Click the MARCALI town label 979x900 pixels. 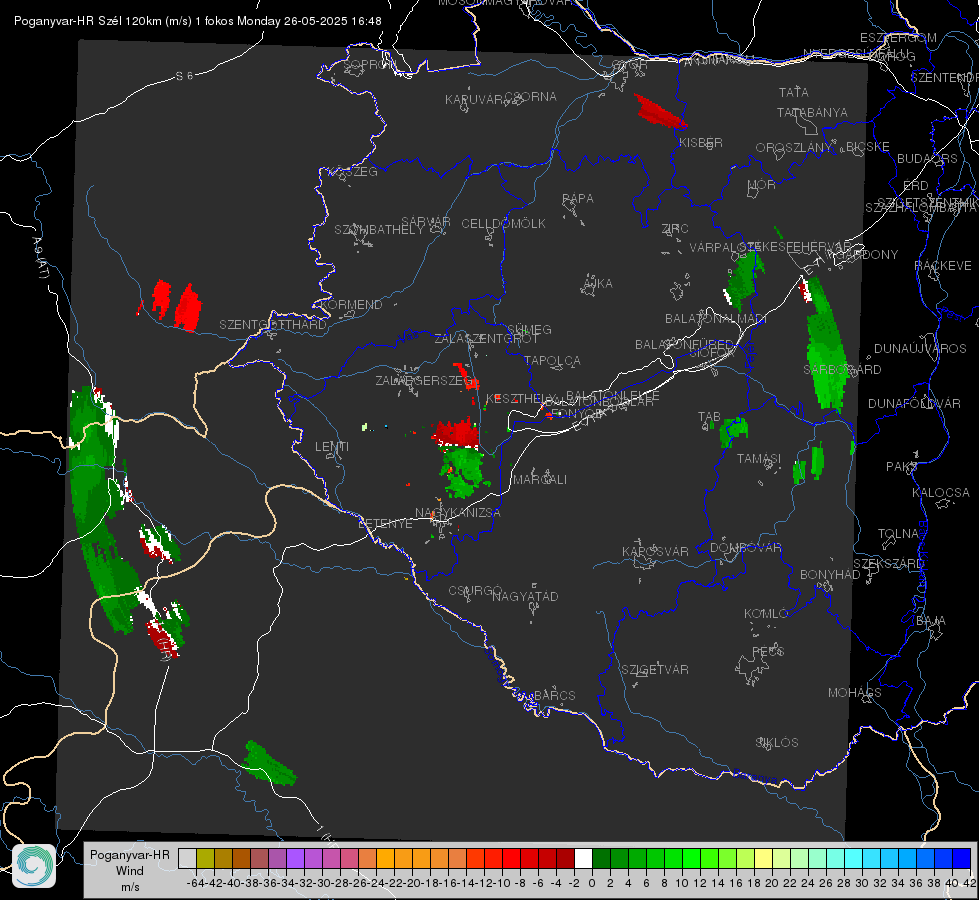[540, 480]
